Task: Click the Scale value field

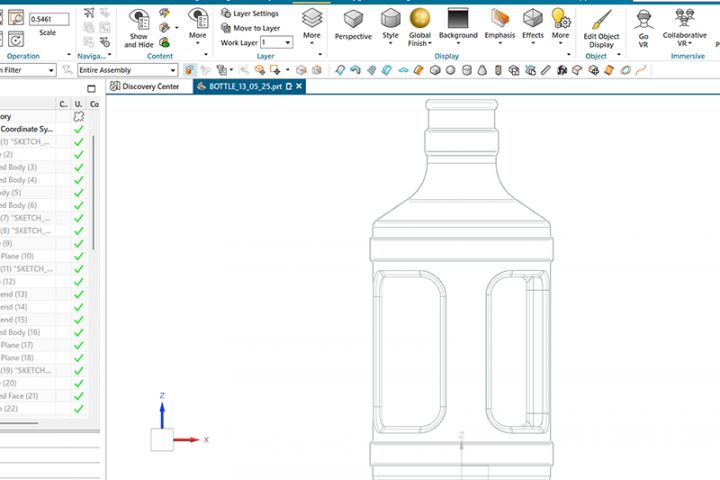Action: pos(49,19)
